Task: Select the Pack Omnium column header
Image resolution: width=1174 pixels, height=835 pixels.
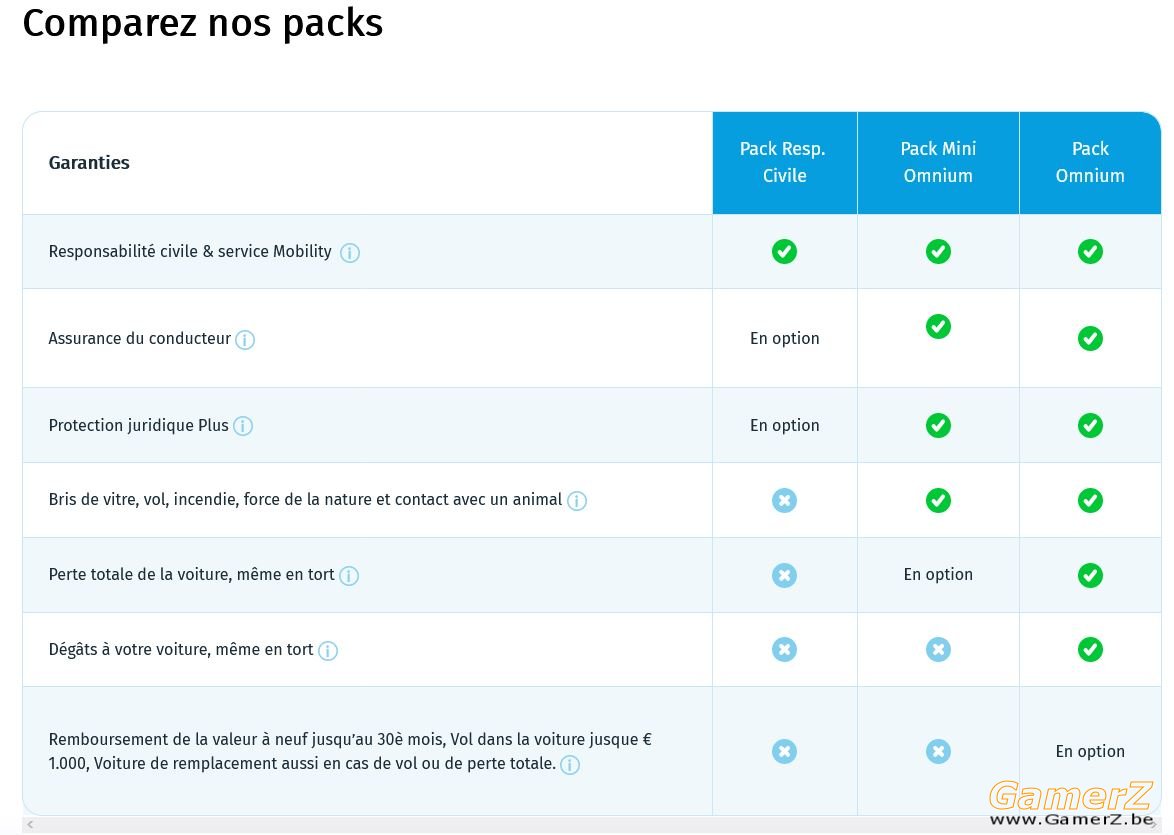Action: coord(1090,163)
